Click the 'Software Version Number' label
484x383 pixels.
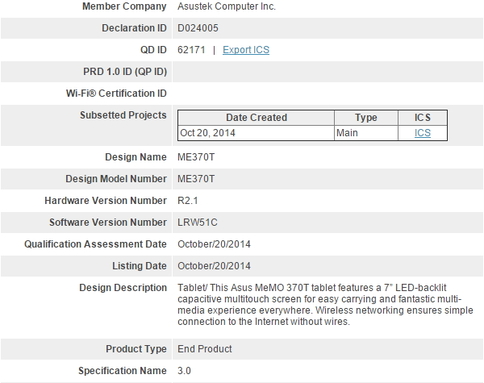tap(108, 222)
